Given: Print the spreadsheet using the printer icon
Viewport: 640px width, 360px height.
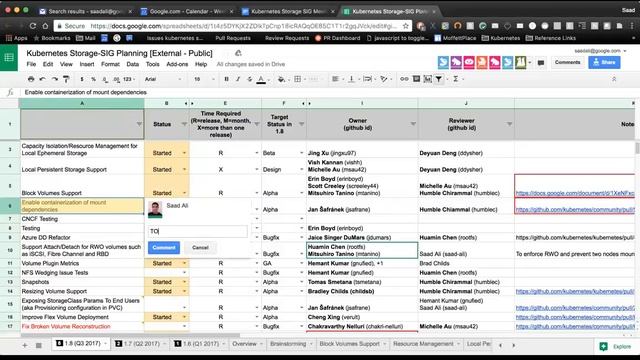Looking at the screenshot, I should pos(31,79).
